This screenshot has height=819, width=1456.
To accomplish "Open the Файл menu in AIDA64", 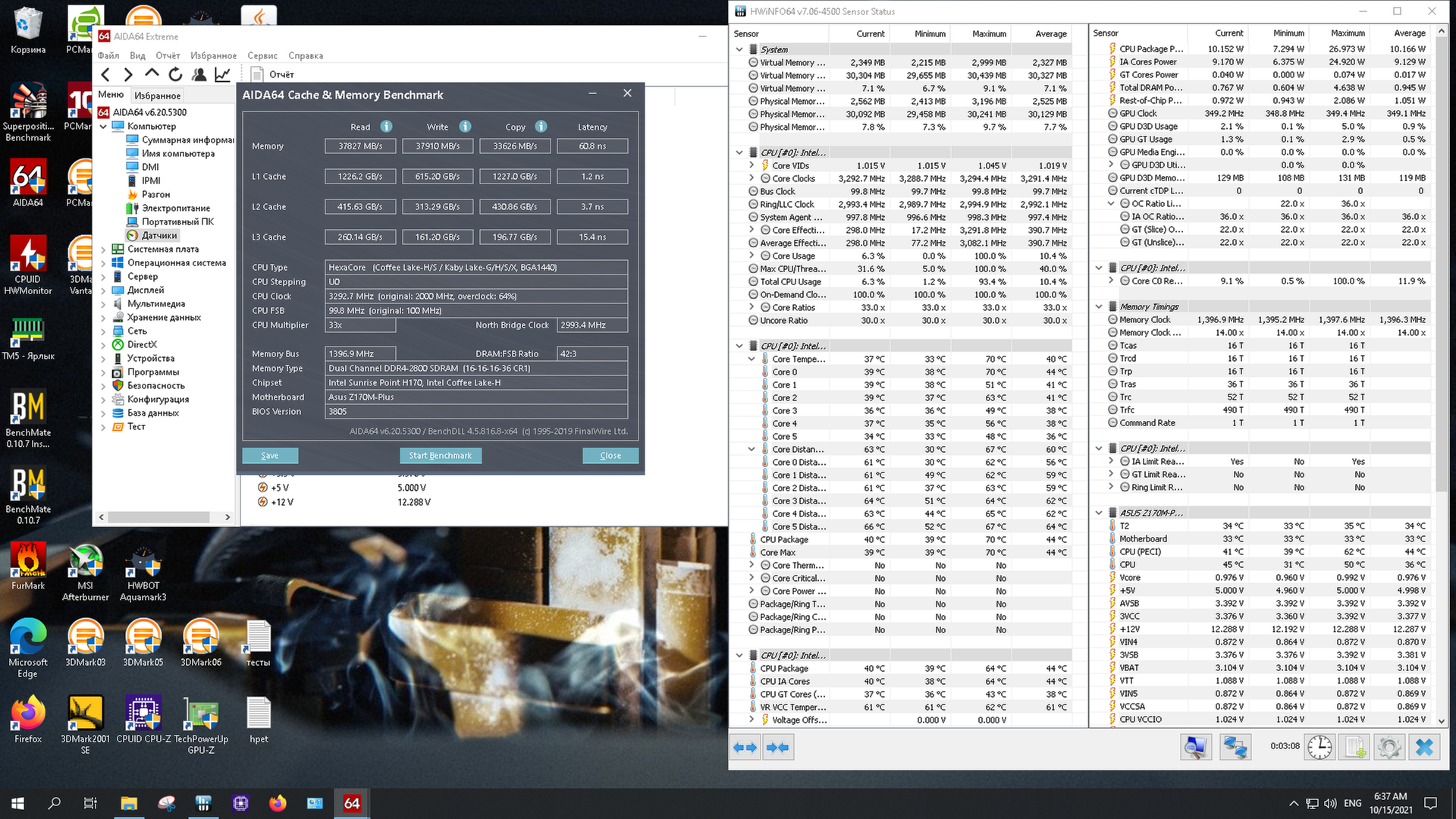I will (x=108, y=55).
